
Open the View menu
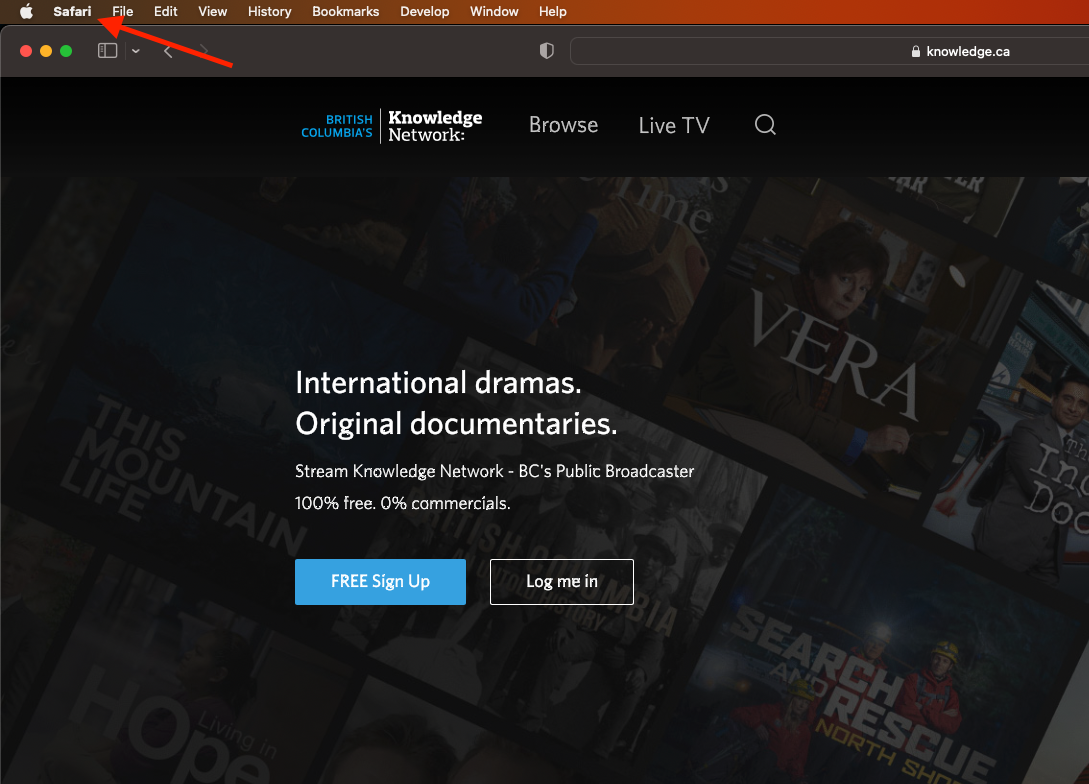[213, 11]
